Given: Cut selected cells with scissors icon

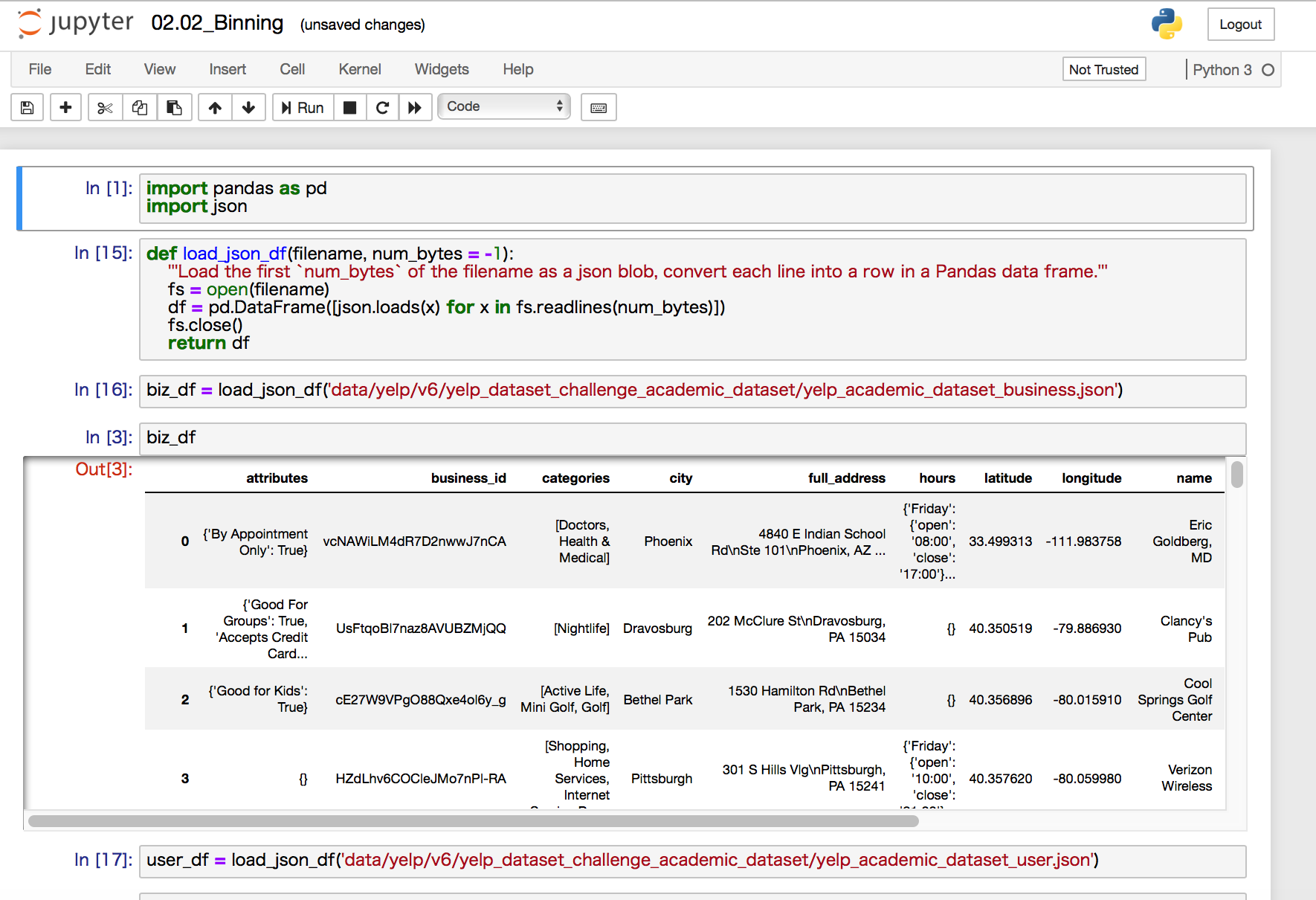Looking at the screenshot, I should pyautogui.click(x=105, y=108).
